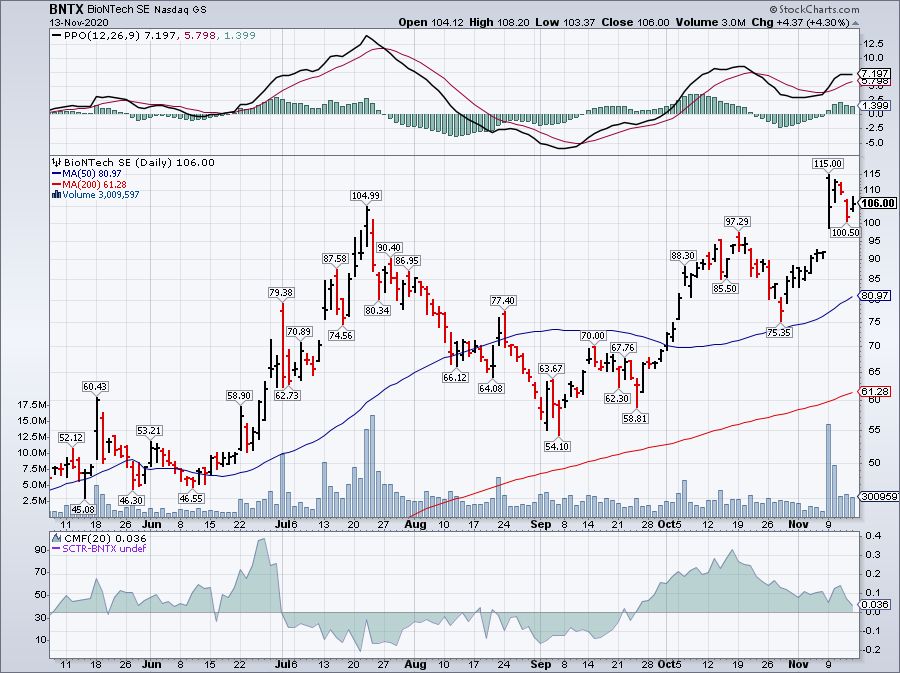Click the 79.38 price label
900x673 pixels.
click(x=281, y=293)
